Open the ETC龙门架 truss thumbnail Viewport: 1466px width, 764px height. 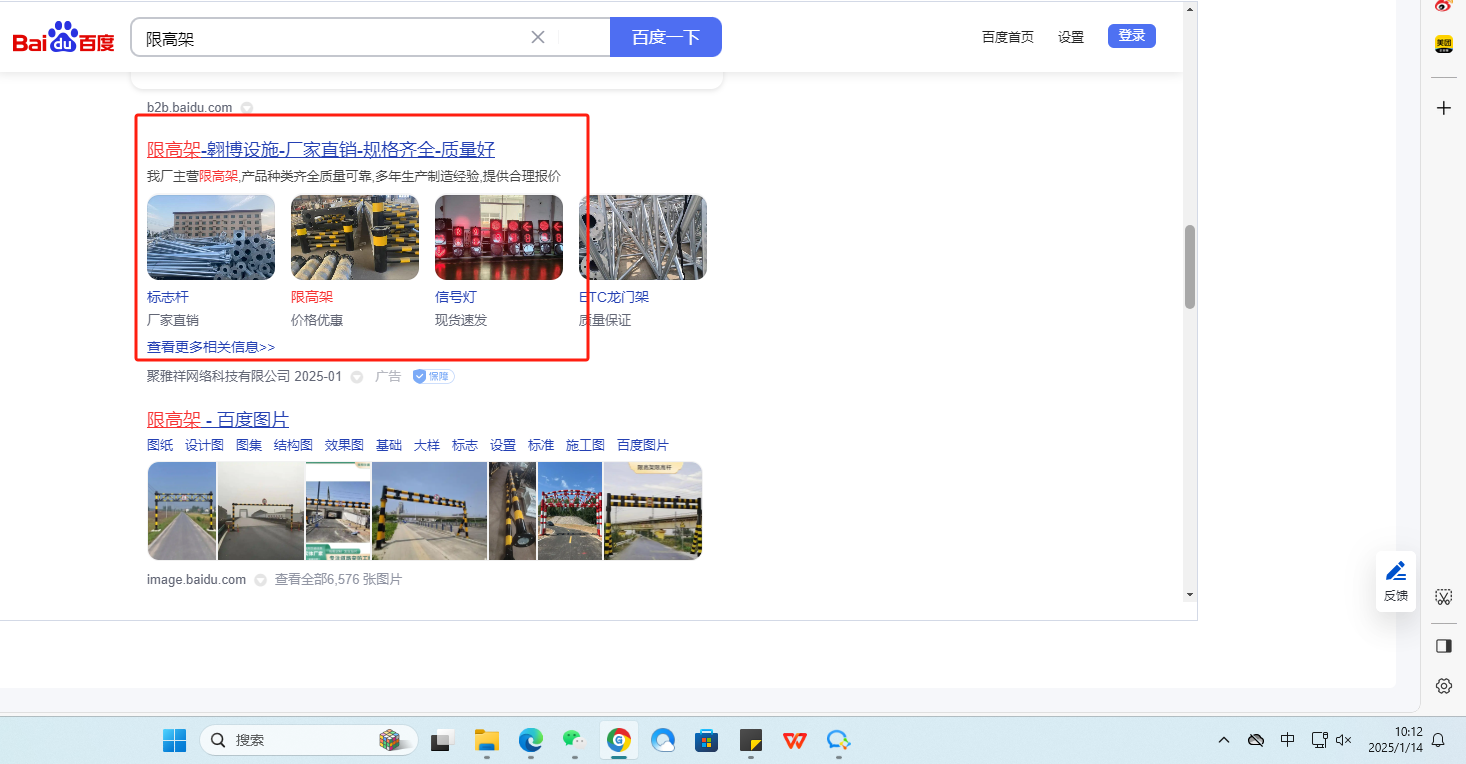coord(643,237)
